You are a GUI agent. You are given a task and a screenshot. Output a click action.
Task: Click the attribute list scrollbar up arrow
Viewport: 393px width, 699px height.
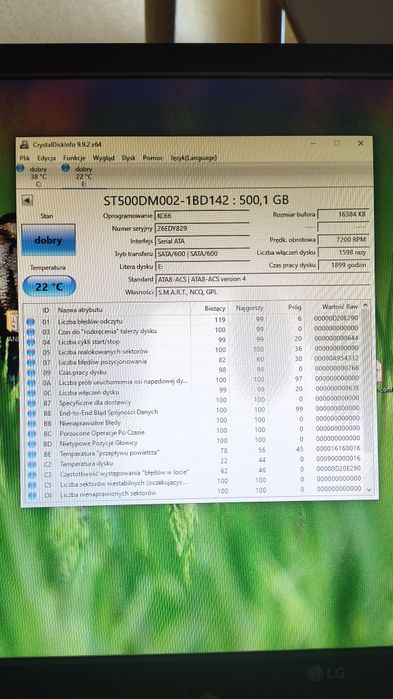[x=365, y=306]
